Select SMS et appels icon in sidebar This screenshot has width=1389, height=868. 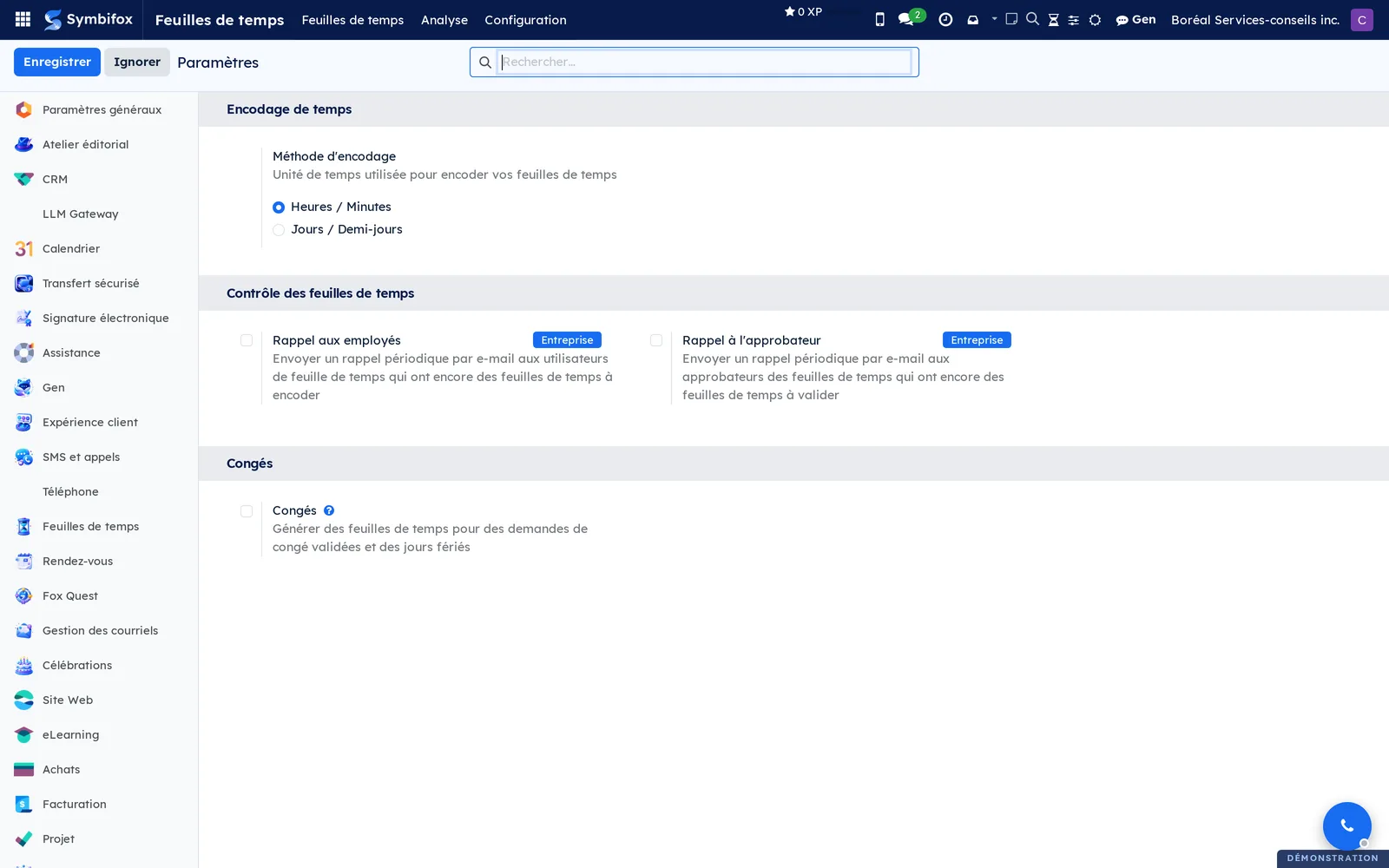pos(23,457)
